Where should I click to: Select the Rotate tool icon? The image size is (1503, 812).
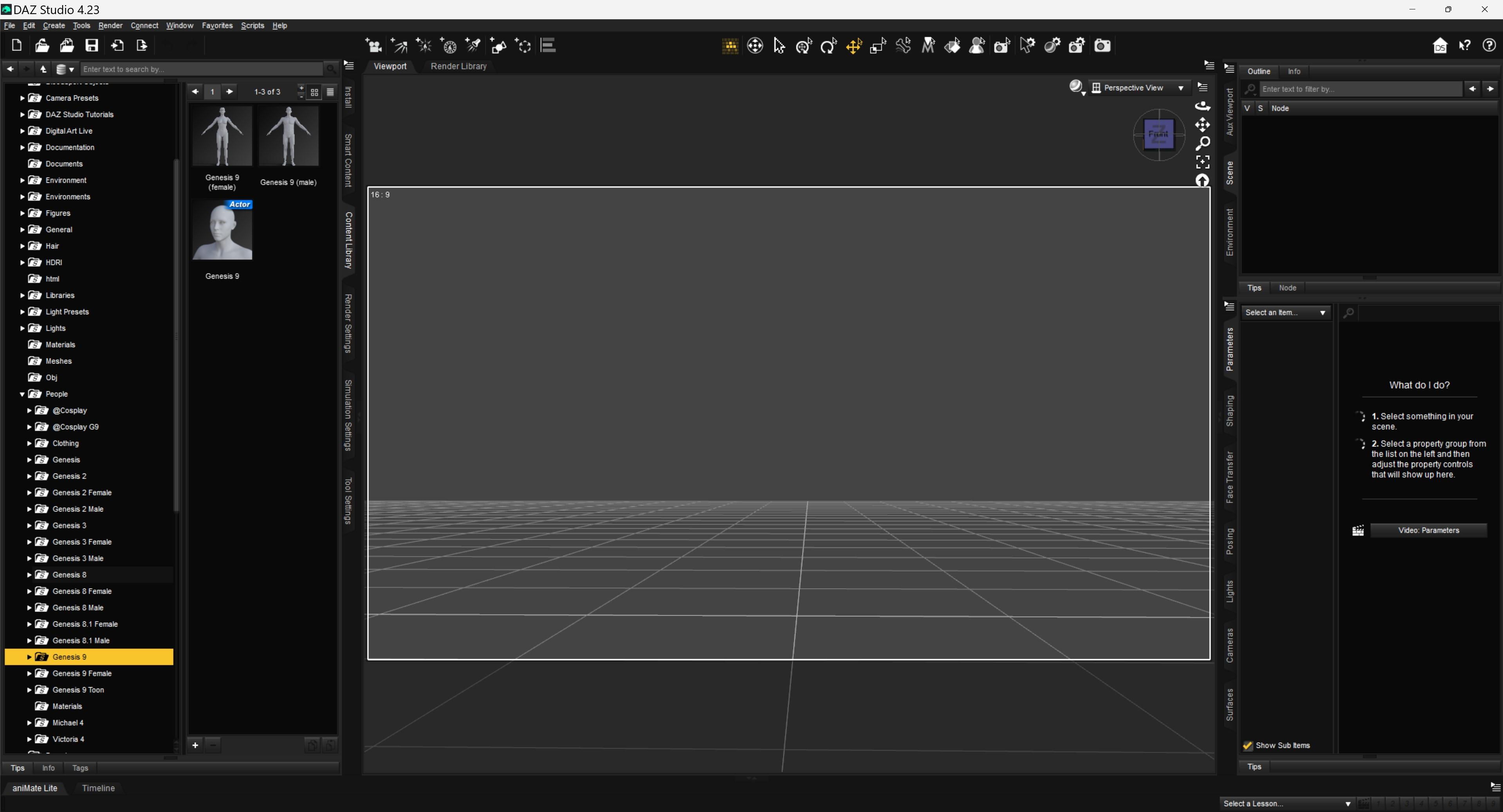coord(828,45)
